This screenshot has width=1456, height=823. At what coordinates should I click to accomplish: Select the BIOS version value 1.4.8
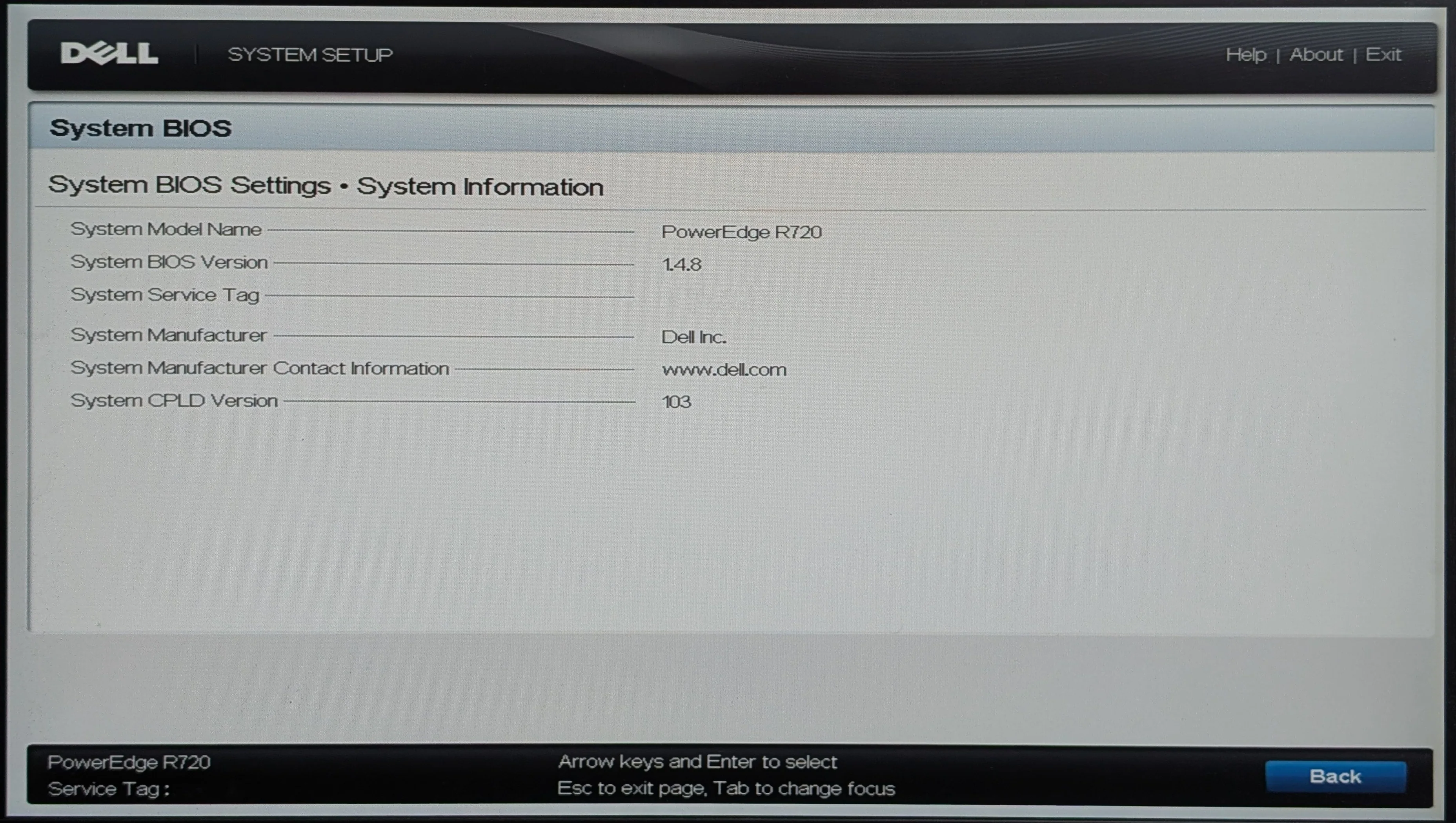tap(681, 265)
